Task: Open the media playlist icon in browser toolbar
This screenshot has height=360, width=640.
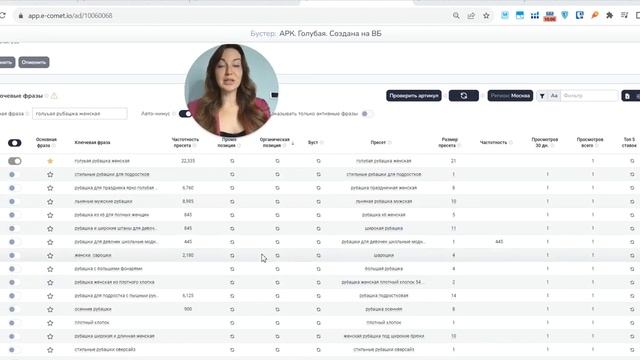Action: (624, 16)
